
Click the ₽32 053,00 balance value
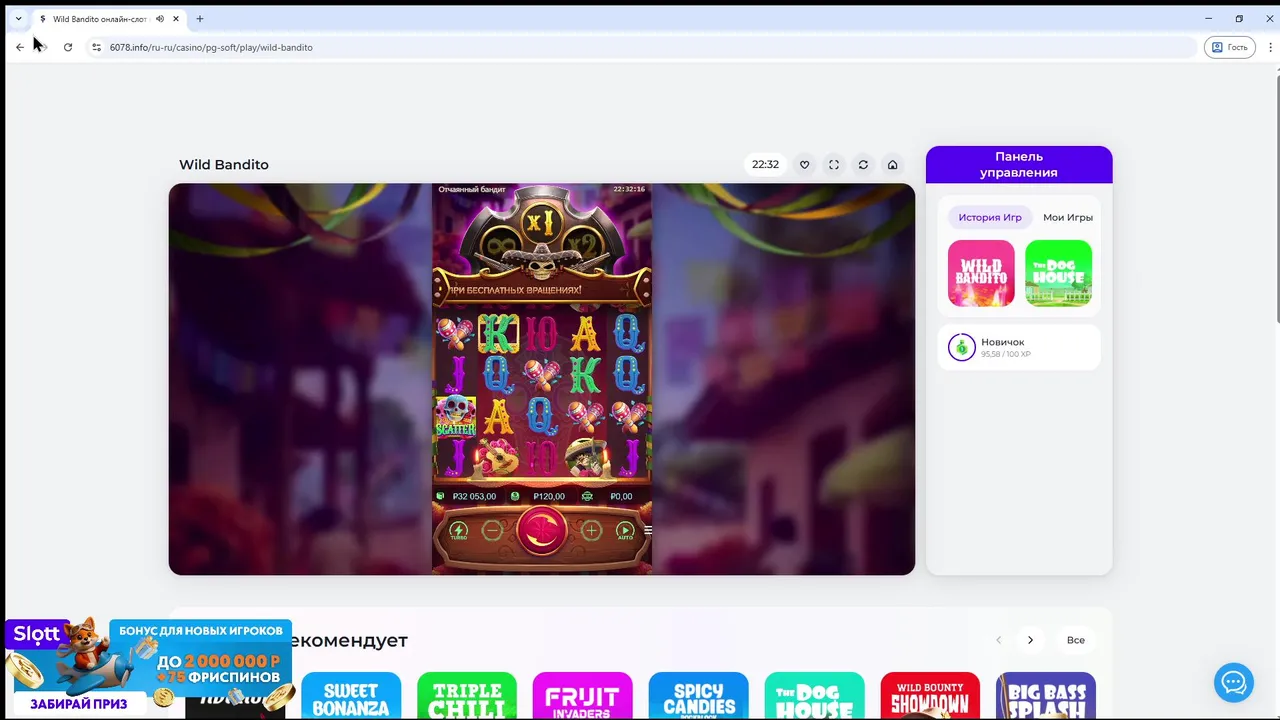coord(474,496)
